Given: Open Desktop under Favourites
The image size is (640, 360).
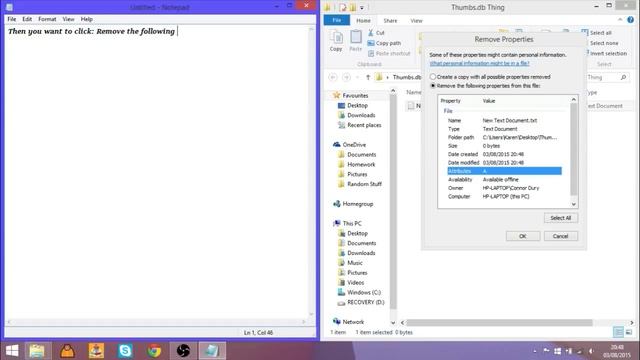Looking at the screenshot, I should [x=357, y=105].
